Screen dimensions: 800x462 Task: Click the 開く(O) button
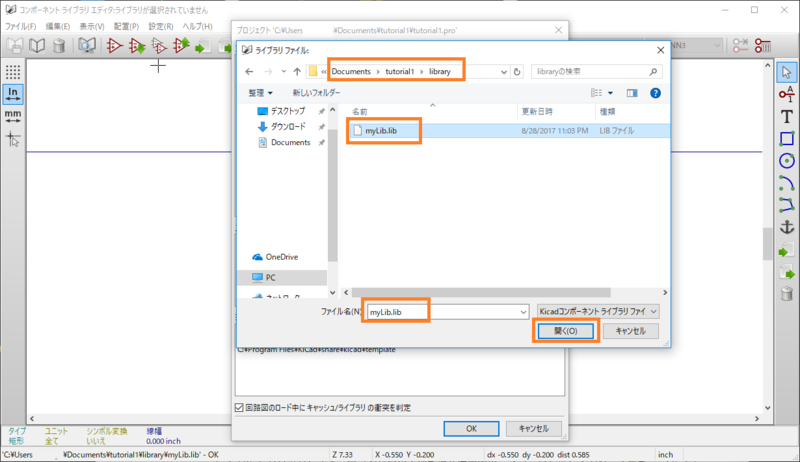click(565, 331)
